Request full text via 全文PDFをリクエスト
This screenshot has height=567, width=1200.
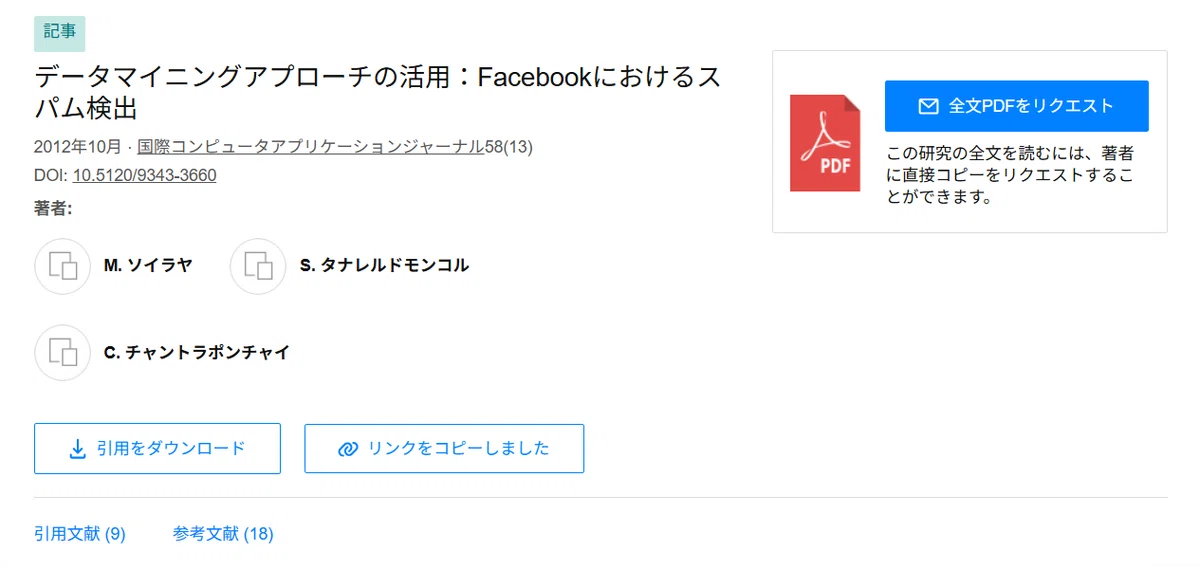click(x=1016, y=106)
